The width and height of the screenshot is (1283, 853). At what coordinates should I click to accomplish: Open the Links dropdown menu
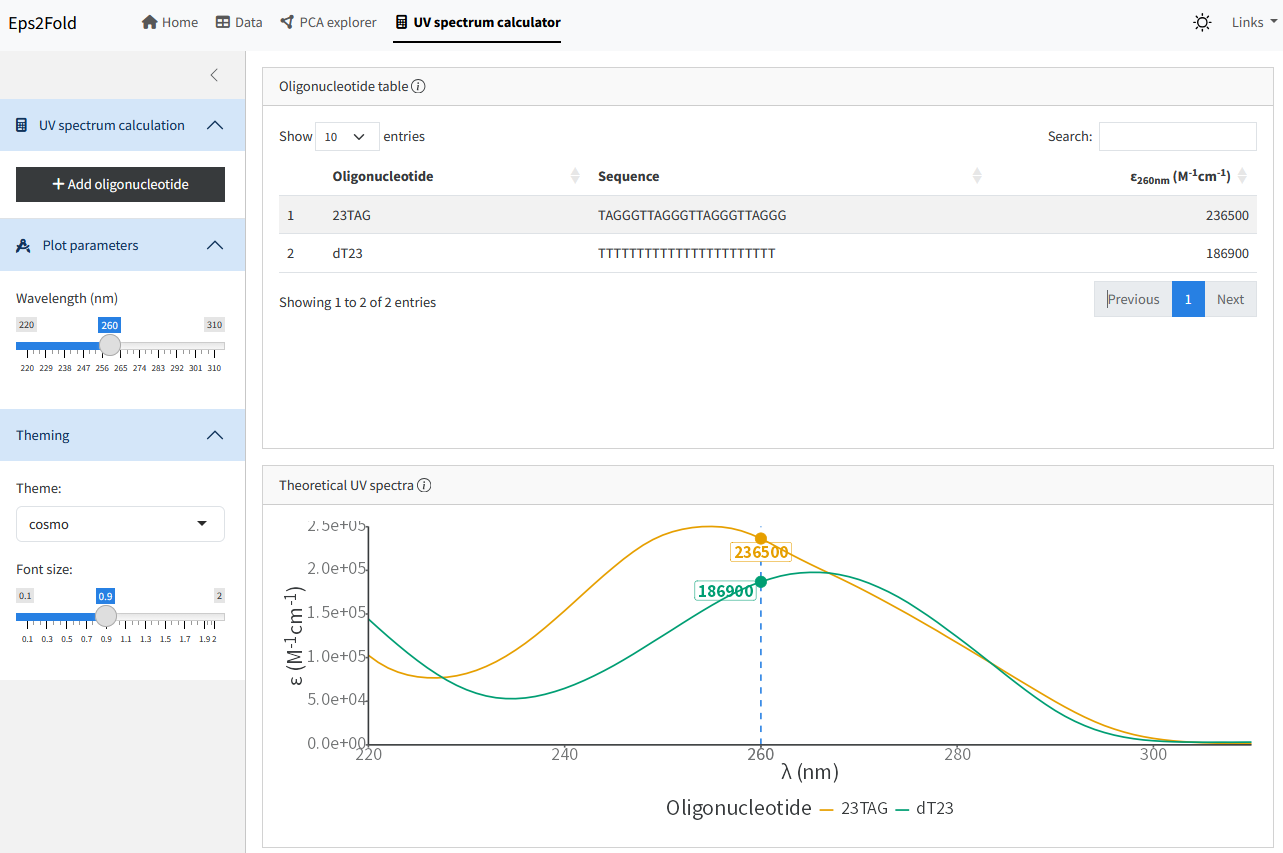[1254, 22]
